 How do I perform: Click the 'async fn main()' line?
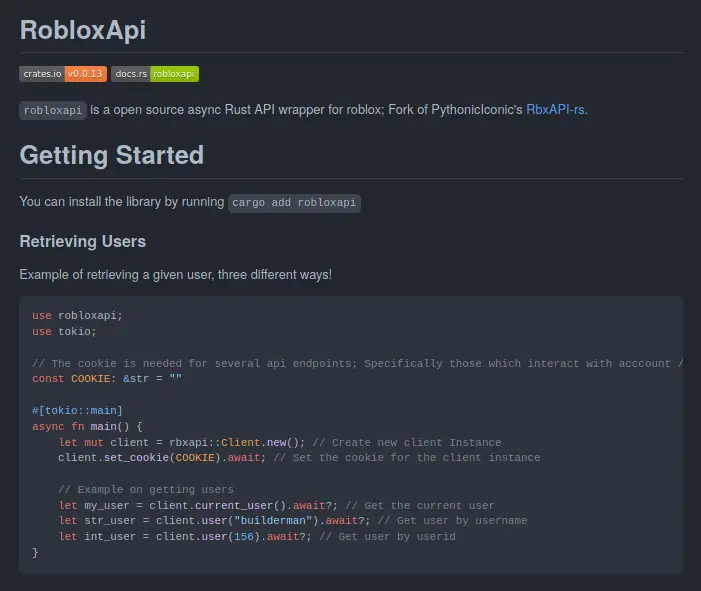point(88,426)
